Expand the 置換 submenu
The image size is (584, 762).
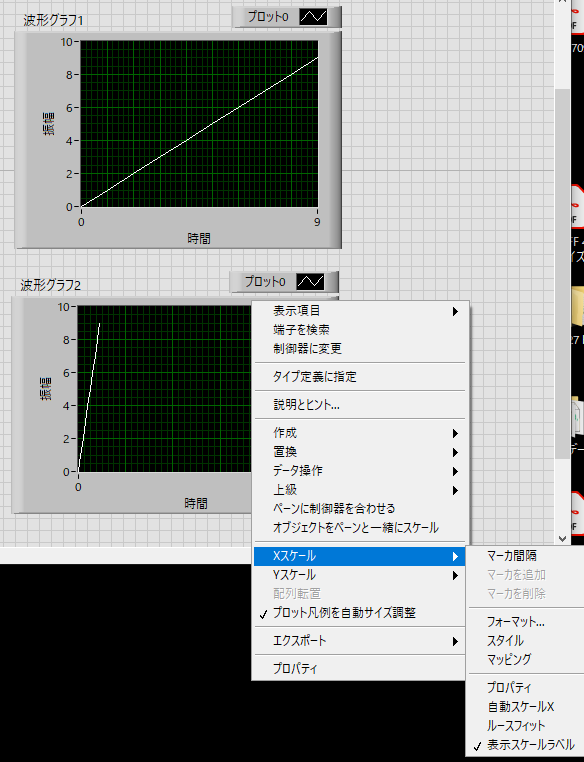[x=360, y=451]
